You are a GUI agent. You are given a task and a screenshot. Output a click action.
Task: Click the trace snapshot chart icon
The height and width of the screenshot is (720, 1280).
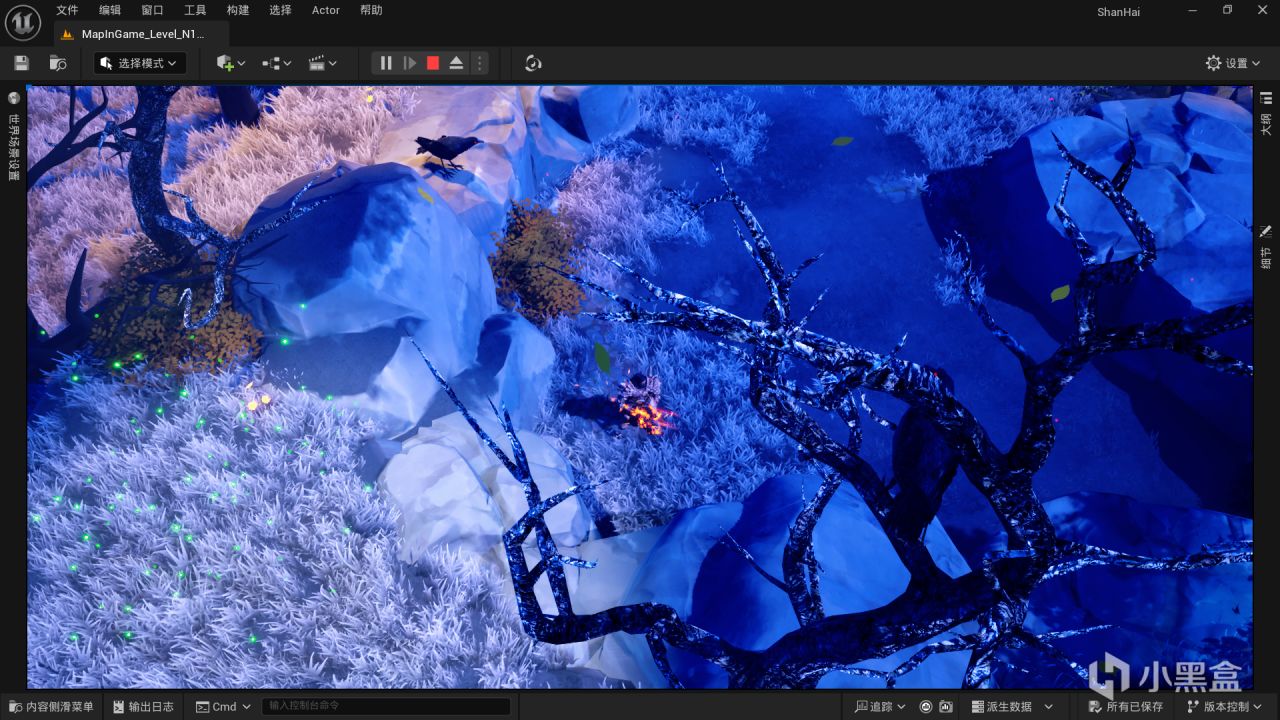(x=946, y=706)
